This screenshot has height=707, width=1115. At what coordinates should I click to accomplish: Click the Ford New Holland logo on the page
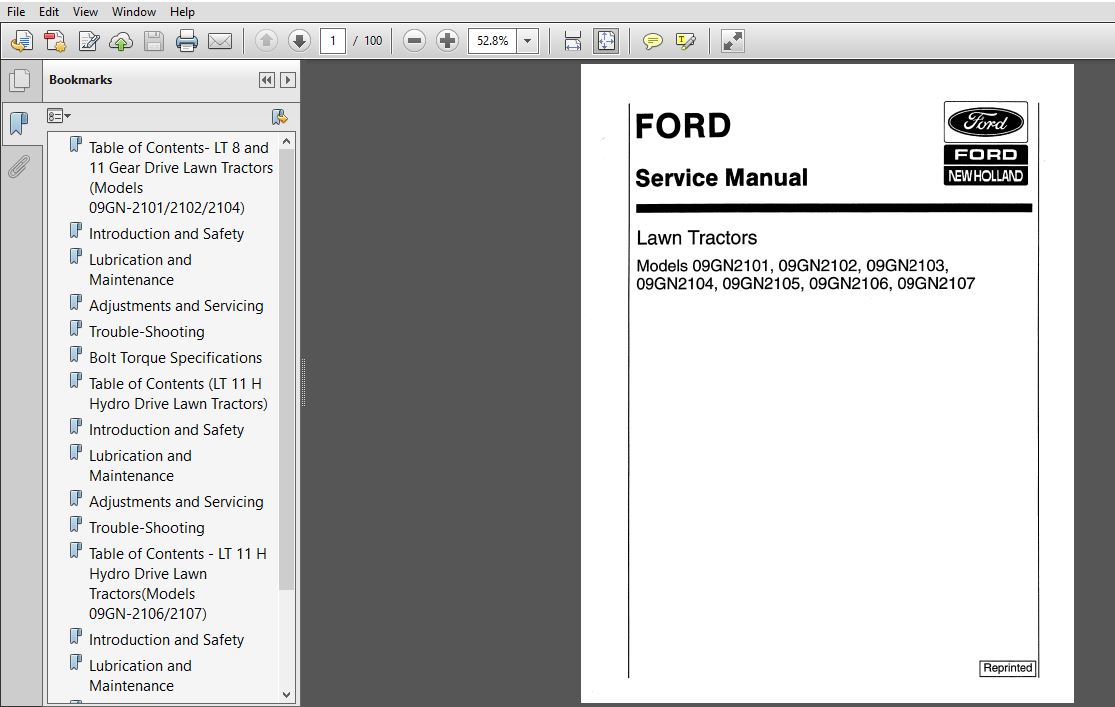[986, 144]
